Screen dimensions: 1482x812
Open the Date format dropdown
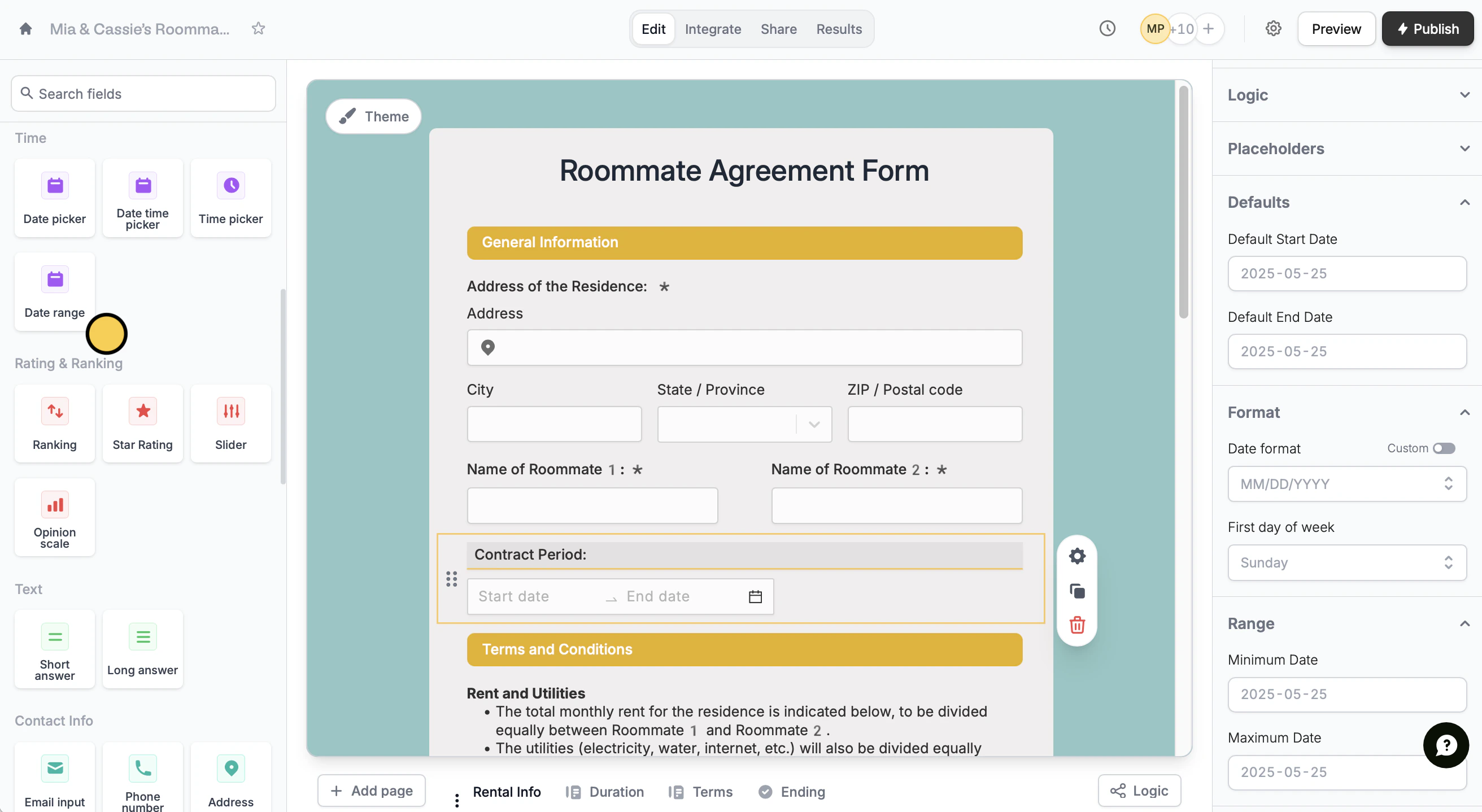pos(1346,483)
